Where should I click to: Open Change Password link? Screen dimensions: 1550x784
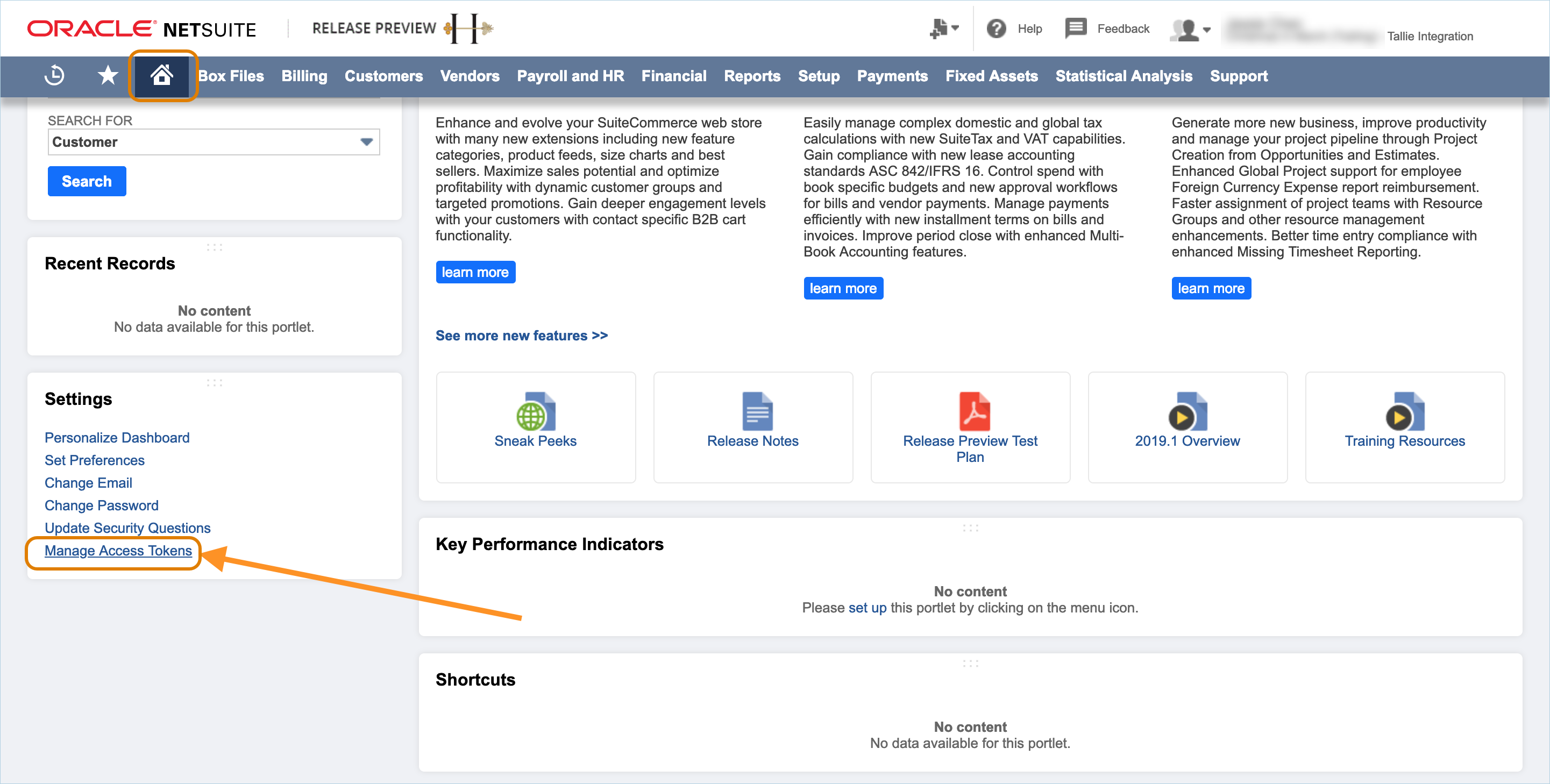point(102,505)
